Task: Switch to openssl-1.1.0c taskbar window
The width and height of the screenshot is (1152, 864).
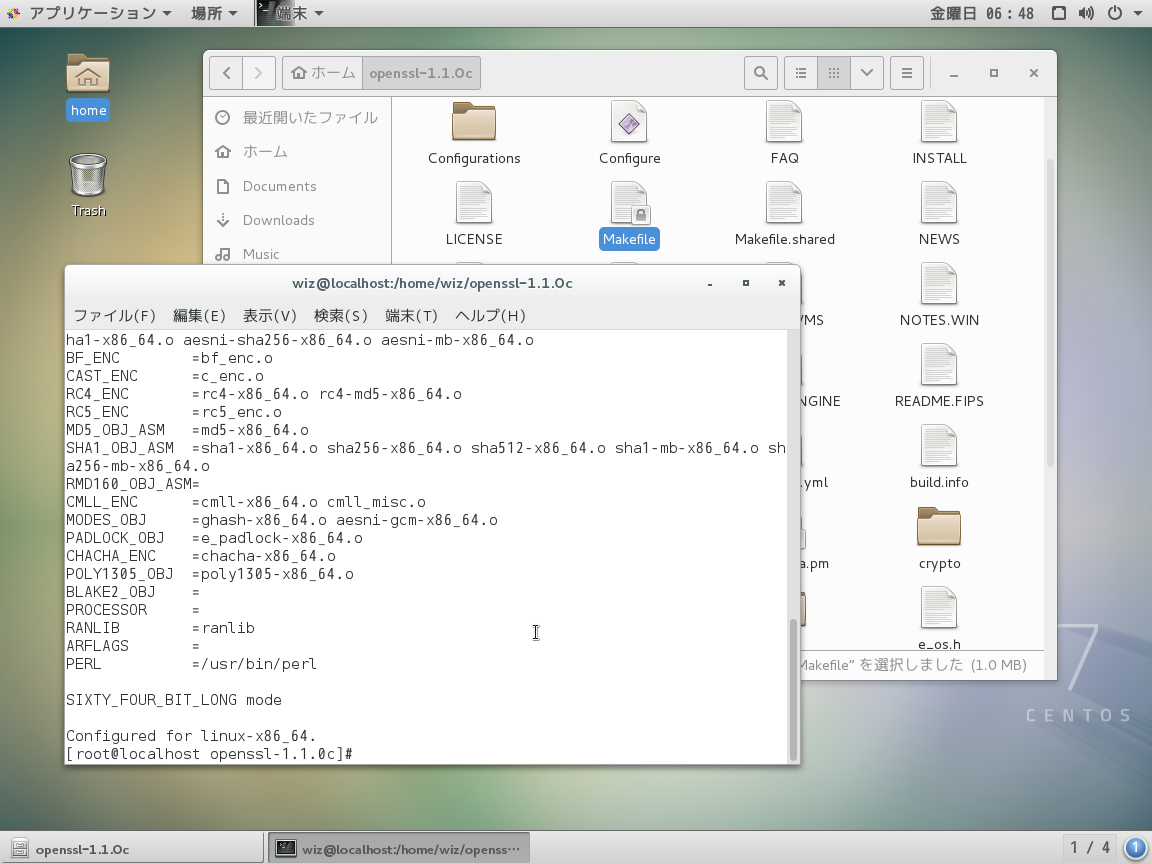Action: (133, 849)
